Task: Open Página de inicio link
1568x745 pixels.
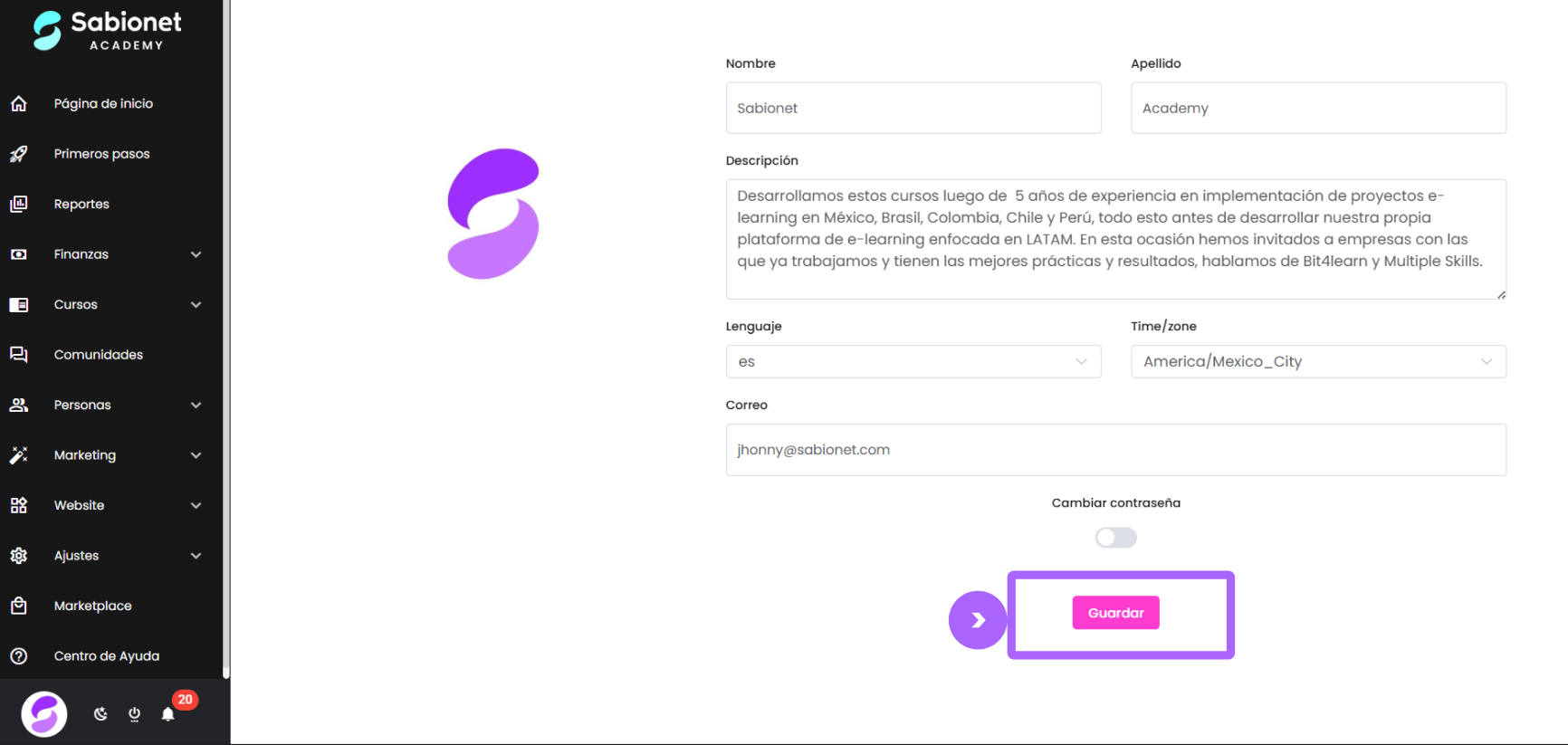Action: point(103,103)
